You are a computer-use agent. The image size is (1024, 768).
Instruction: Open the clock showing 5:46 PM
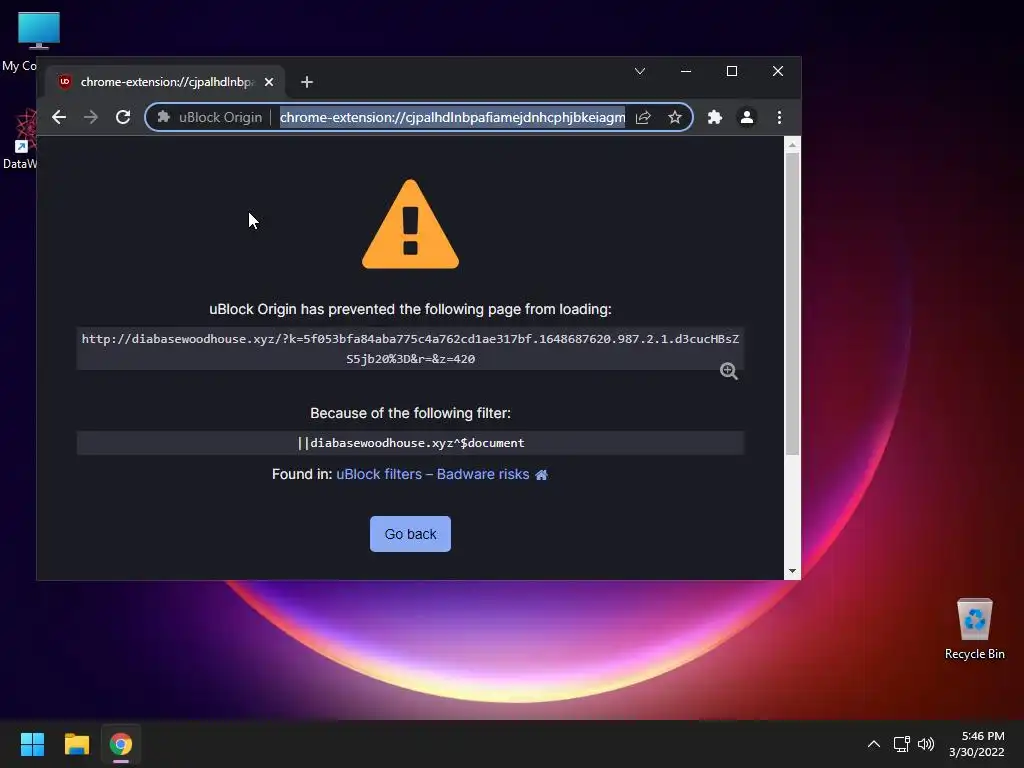977,744
